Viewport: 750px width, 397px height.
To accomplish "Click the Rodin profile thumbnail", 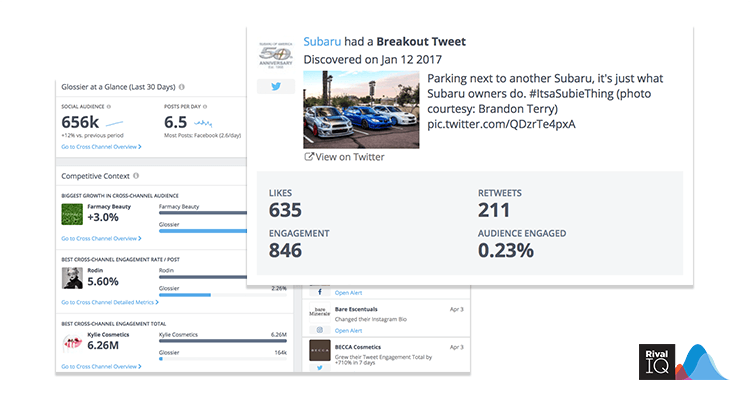I will 72,278.
